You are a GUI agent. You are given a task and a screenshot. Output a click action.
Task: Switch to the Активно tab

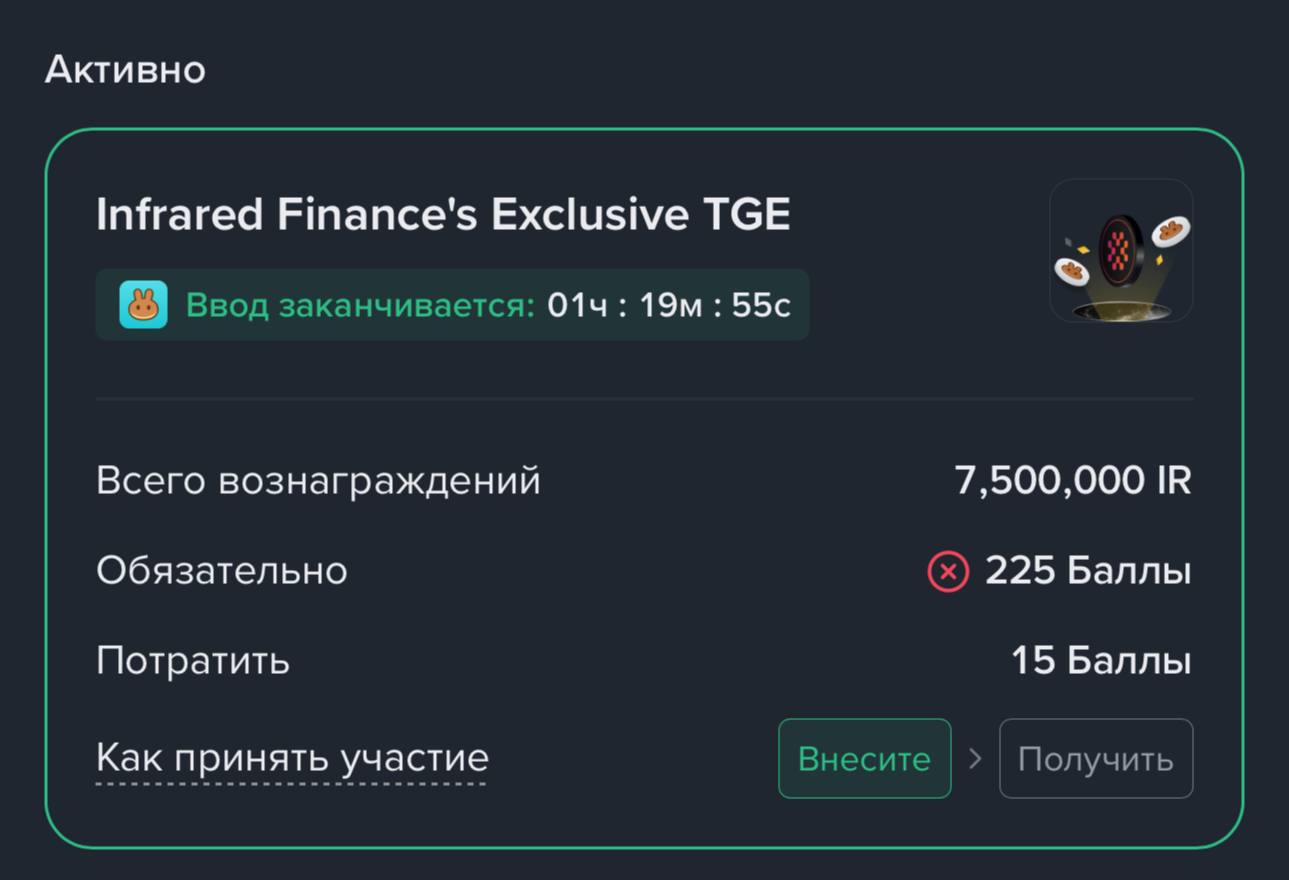click(x=125, y=68)
